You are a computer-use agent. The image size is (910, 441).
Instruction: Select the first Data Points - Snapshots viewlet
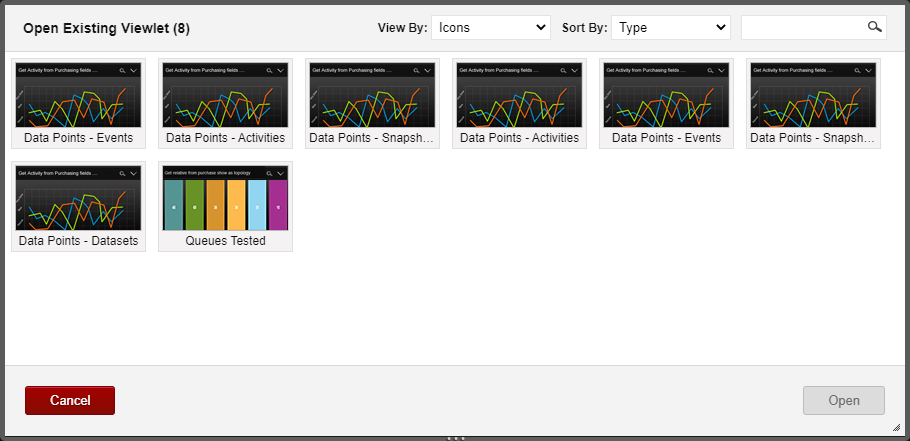tap(372, 103)
